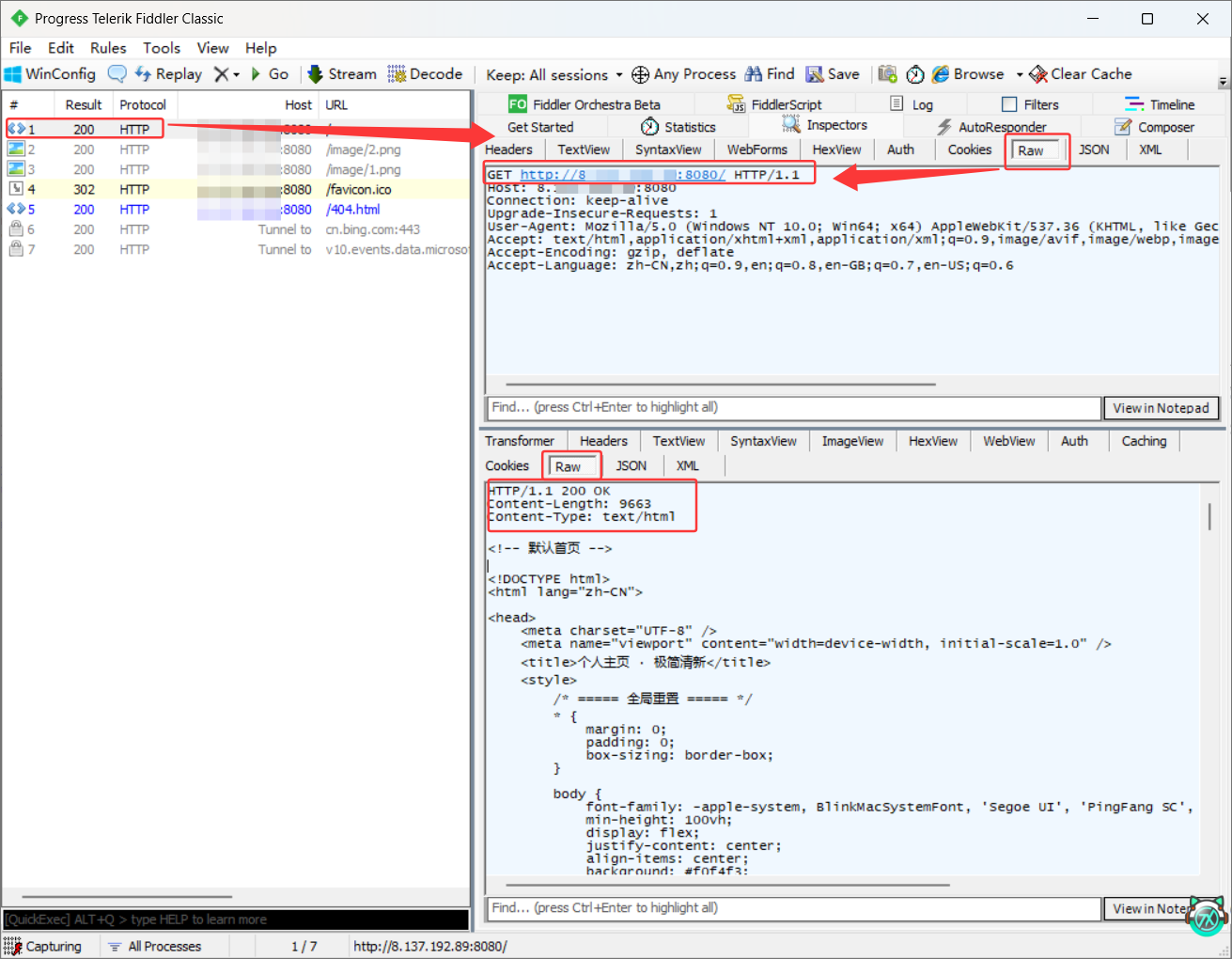
Task: Click the stopwatch timer icon
Action: pos(914,74)
